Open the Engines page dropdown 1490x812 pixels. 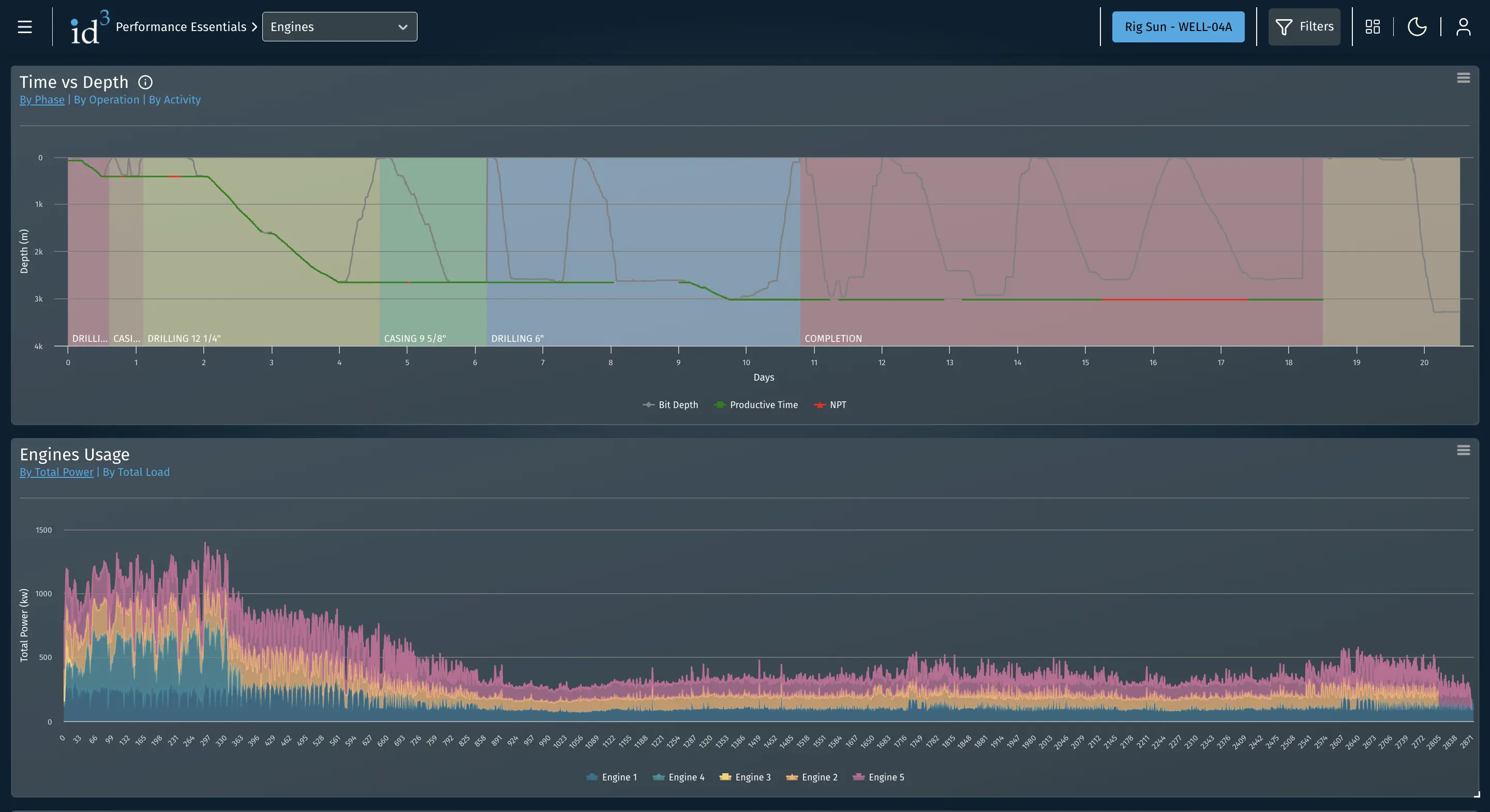339,26
